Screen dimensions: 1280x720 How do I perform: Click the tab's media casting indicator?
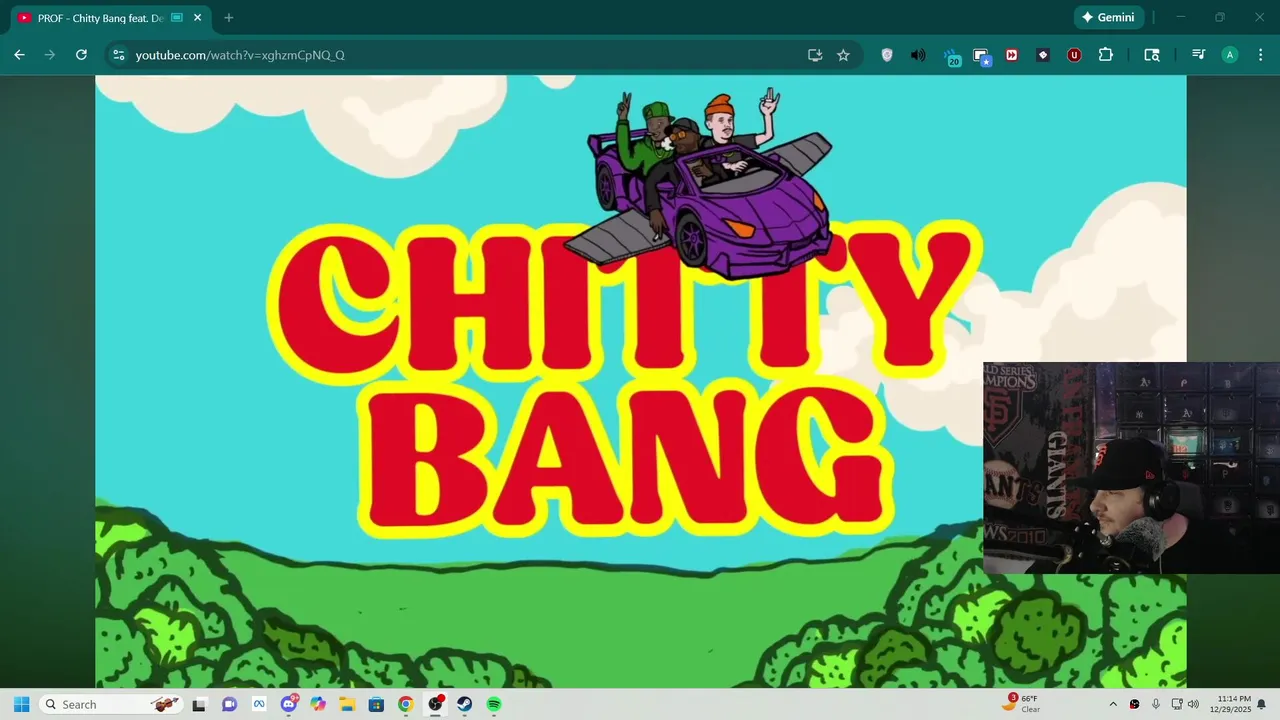(x=177, y=18)
